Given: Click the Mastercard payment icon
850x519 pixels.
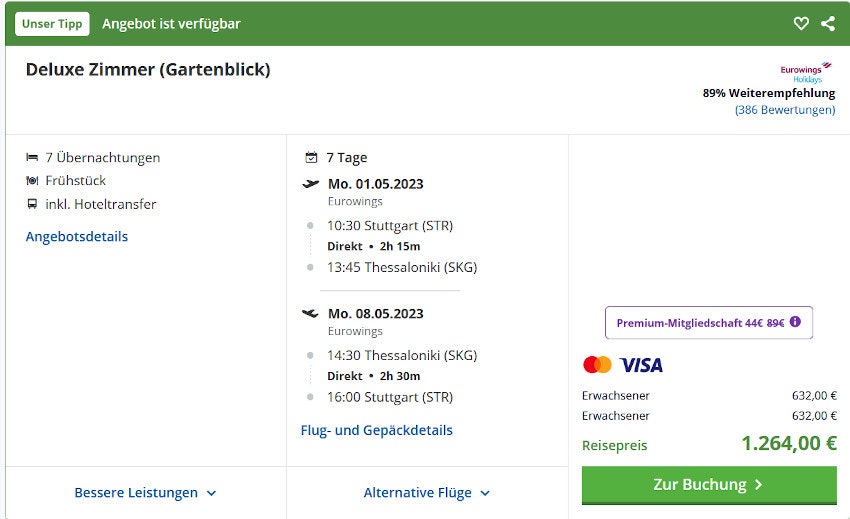Looking at the screenshot, I should pyautogui.click(x=597, y=365).
